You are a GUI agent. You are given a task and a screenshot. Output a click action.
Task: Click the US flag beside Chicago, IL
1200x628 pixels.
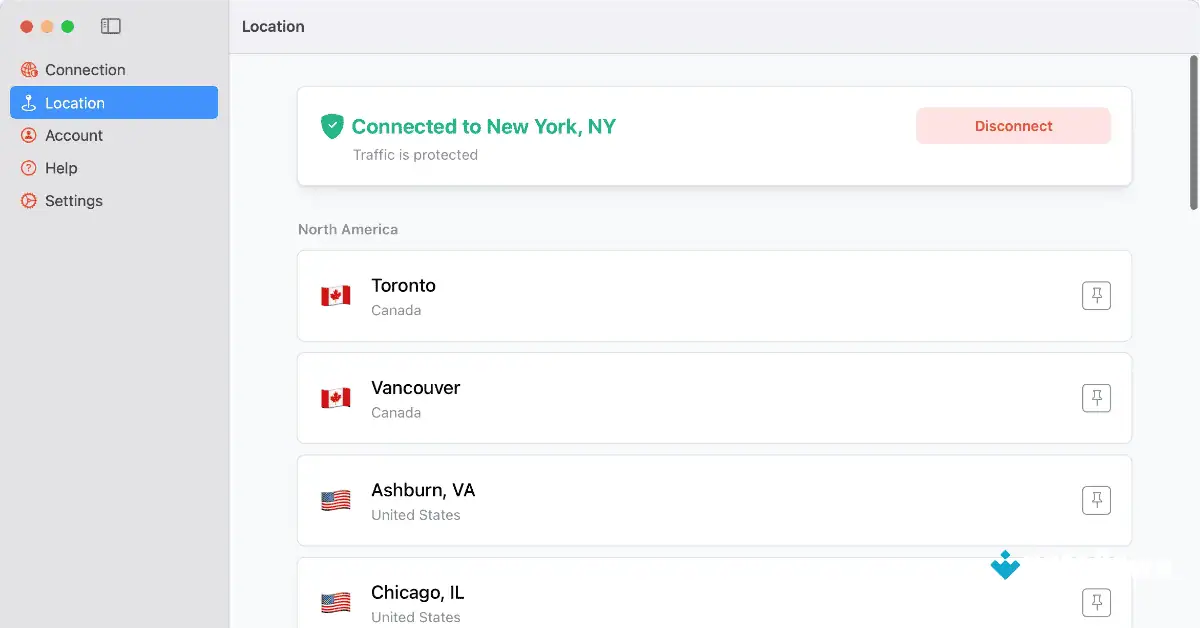pos(335,601)
